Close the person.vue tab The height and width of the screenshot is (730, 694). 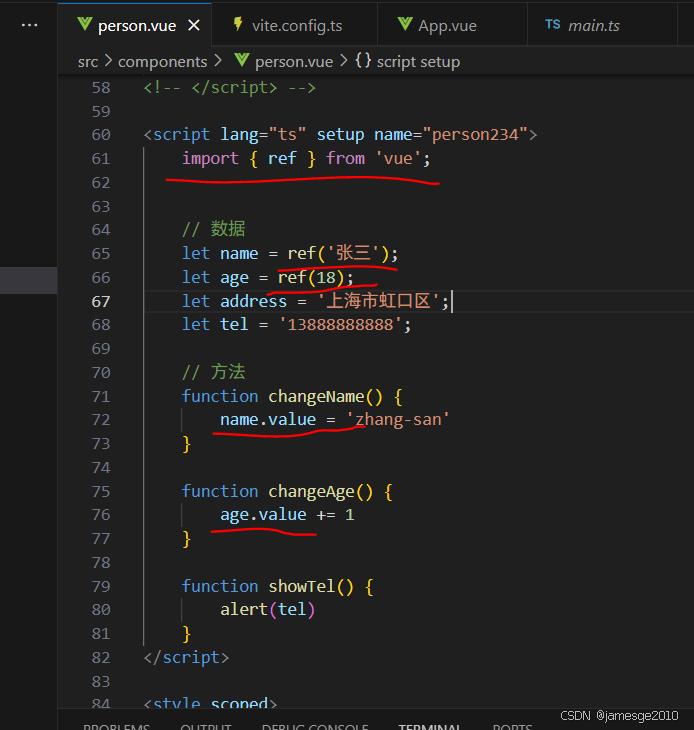coord(194,25)
